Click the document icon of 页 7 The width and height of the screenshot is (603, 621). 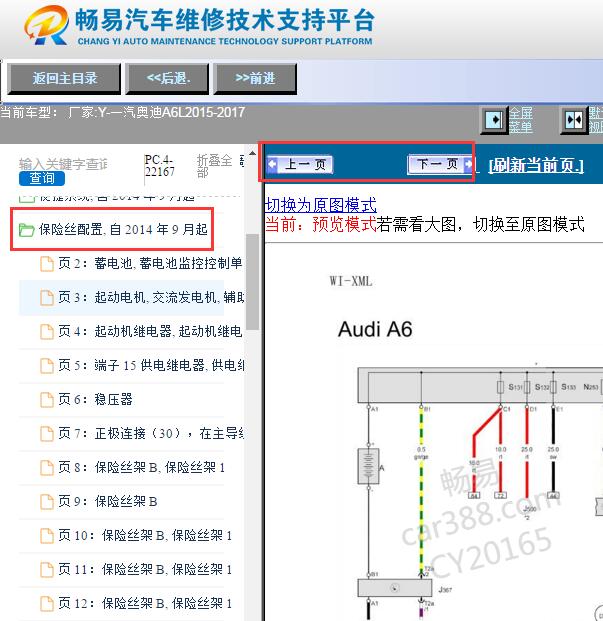pyautogui.click(x=47, y=434)
